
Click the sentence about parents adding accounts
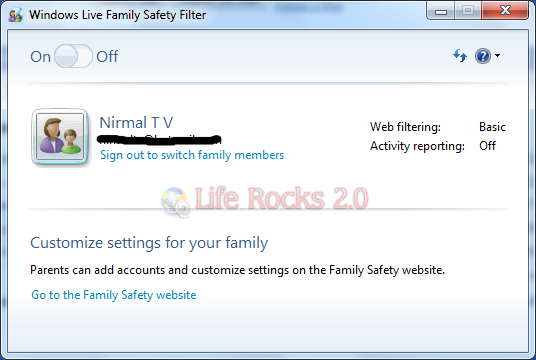[x=237, y=270]
